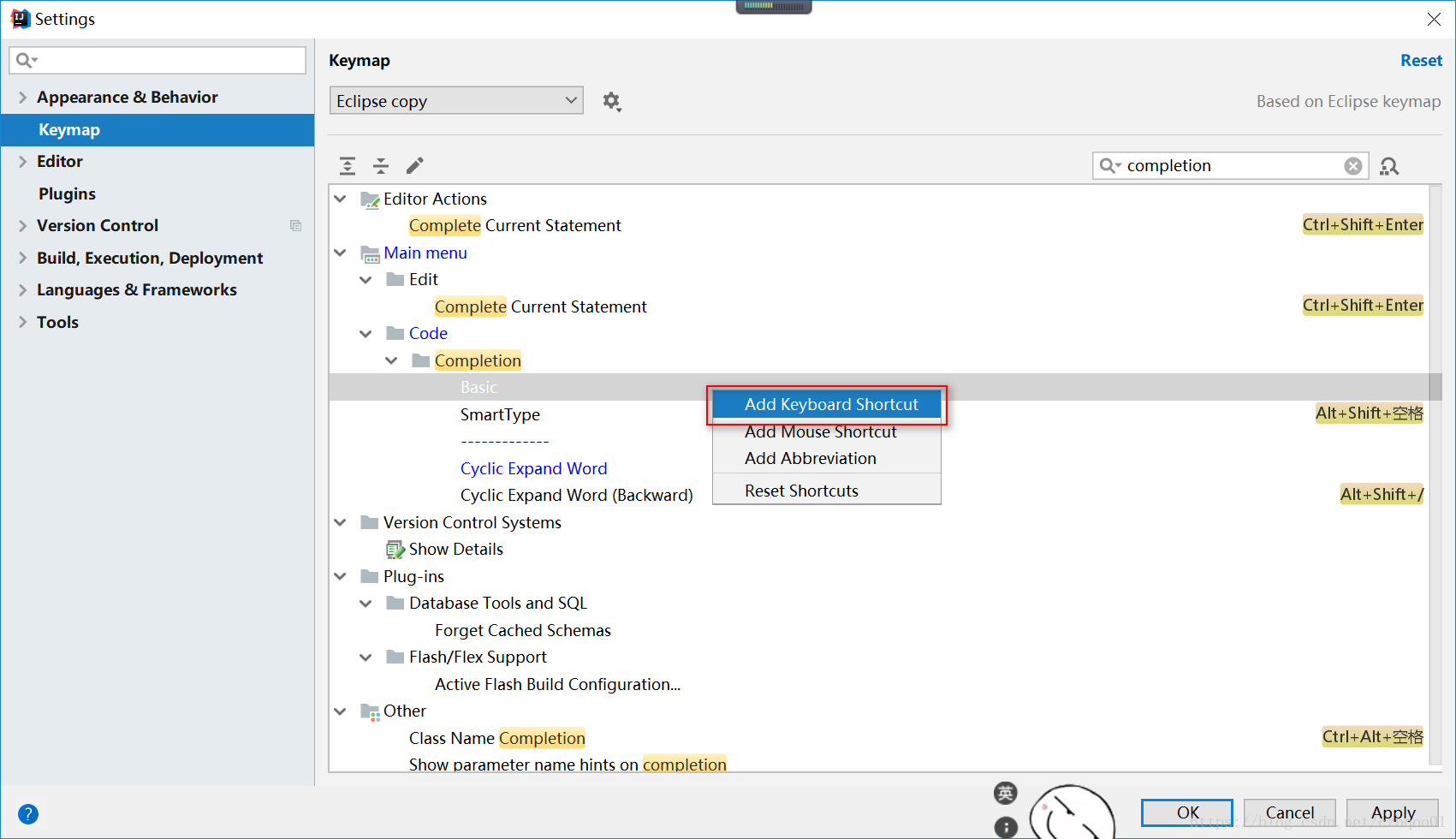Click the help question mark icon

pyautogui.click(x=28, y=814)
